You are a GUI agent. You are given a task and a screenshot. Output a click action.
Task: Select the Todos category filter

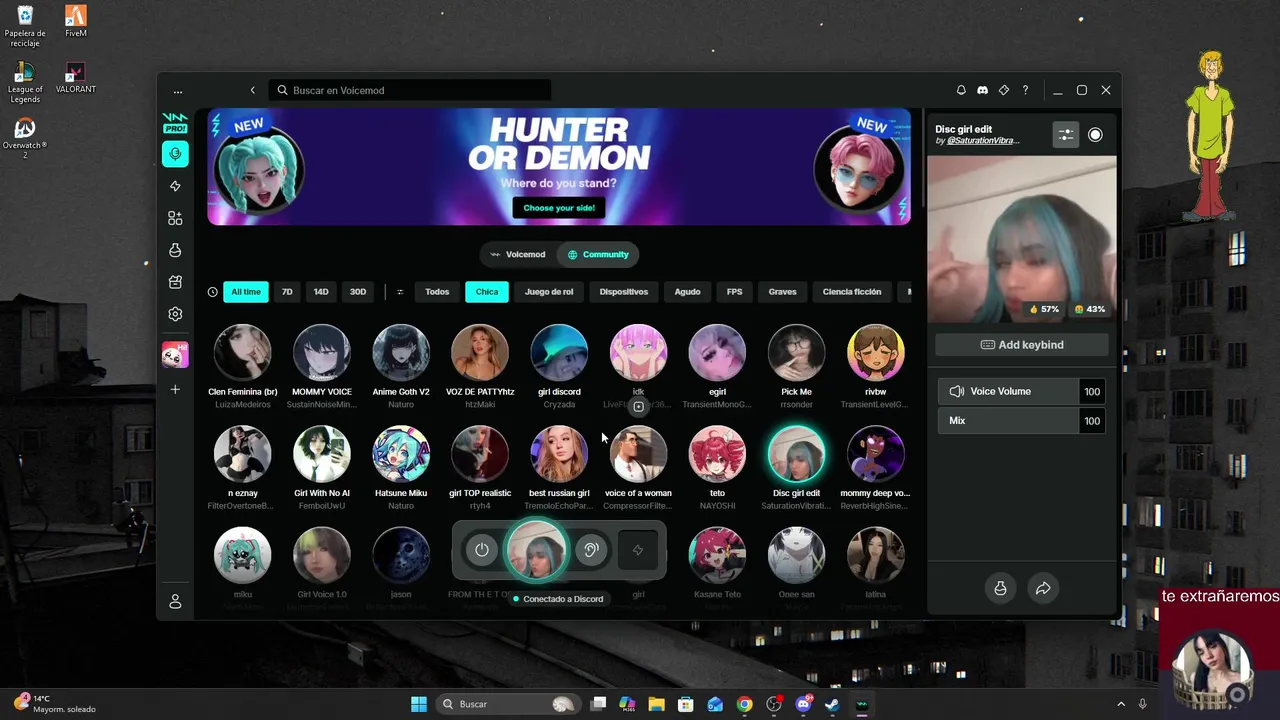(437, 292)
